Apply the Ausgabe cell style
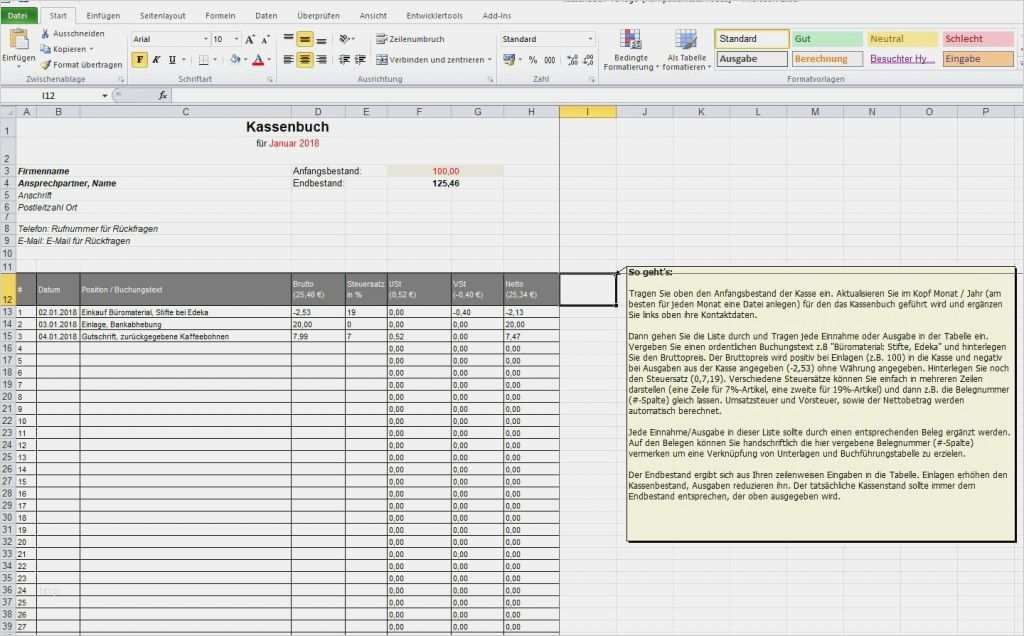This screenshot has height=636, width=1024. click(751, 59)
